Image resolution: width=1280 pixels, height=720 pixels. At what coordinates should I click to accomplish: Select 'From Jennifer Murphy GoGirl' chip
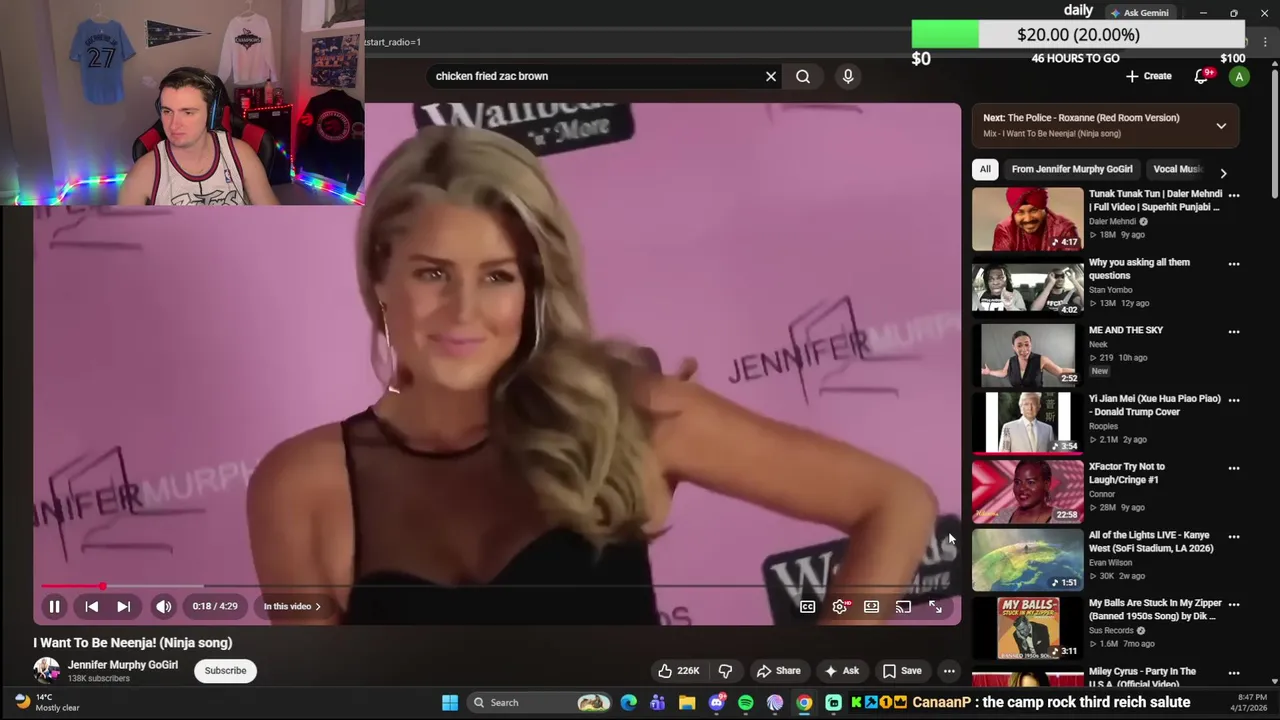pos(1072,169)
